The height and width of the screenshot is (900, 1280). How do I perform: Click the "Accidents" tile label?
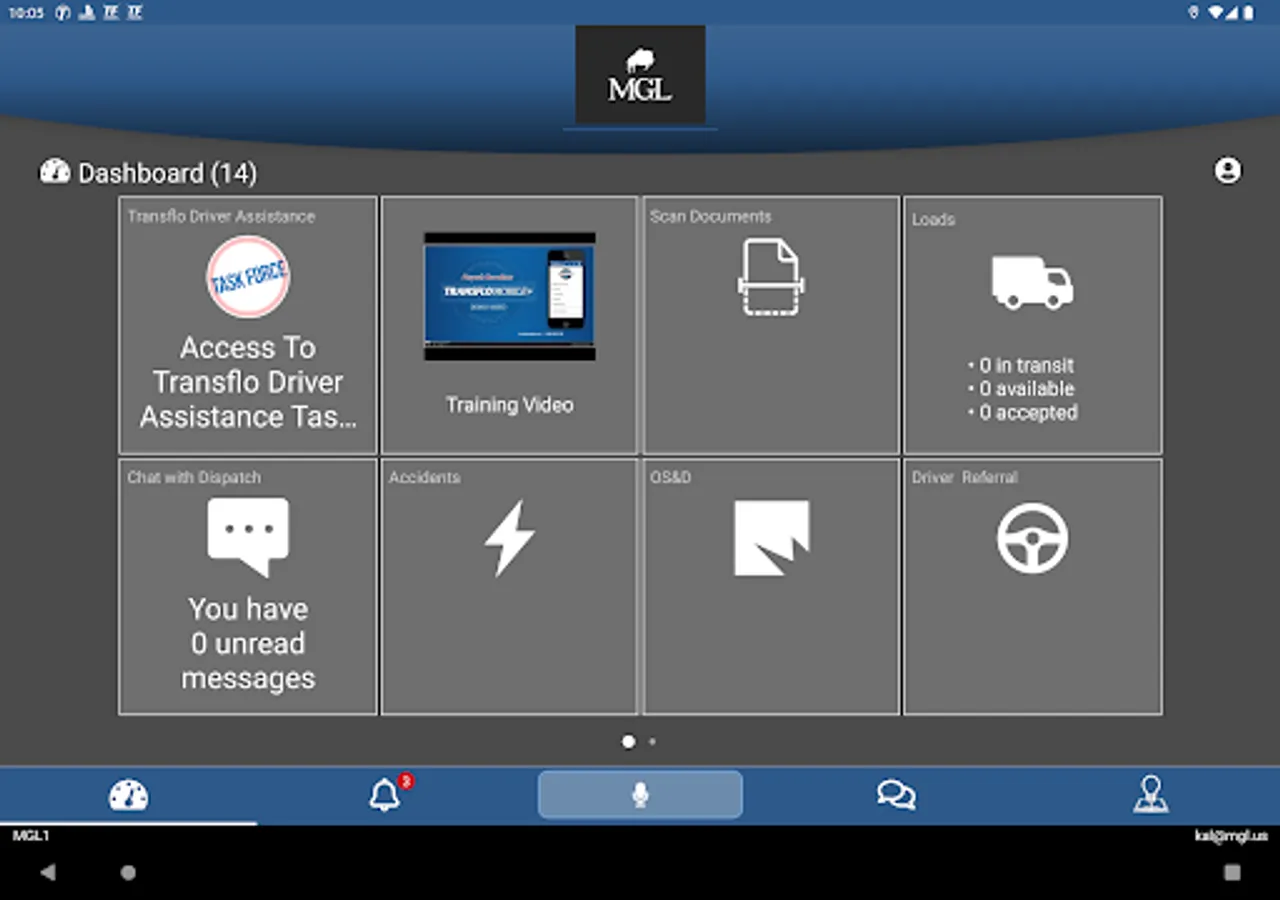(425, 477)
